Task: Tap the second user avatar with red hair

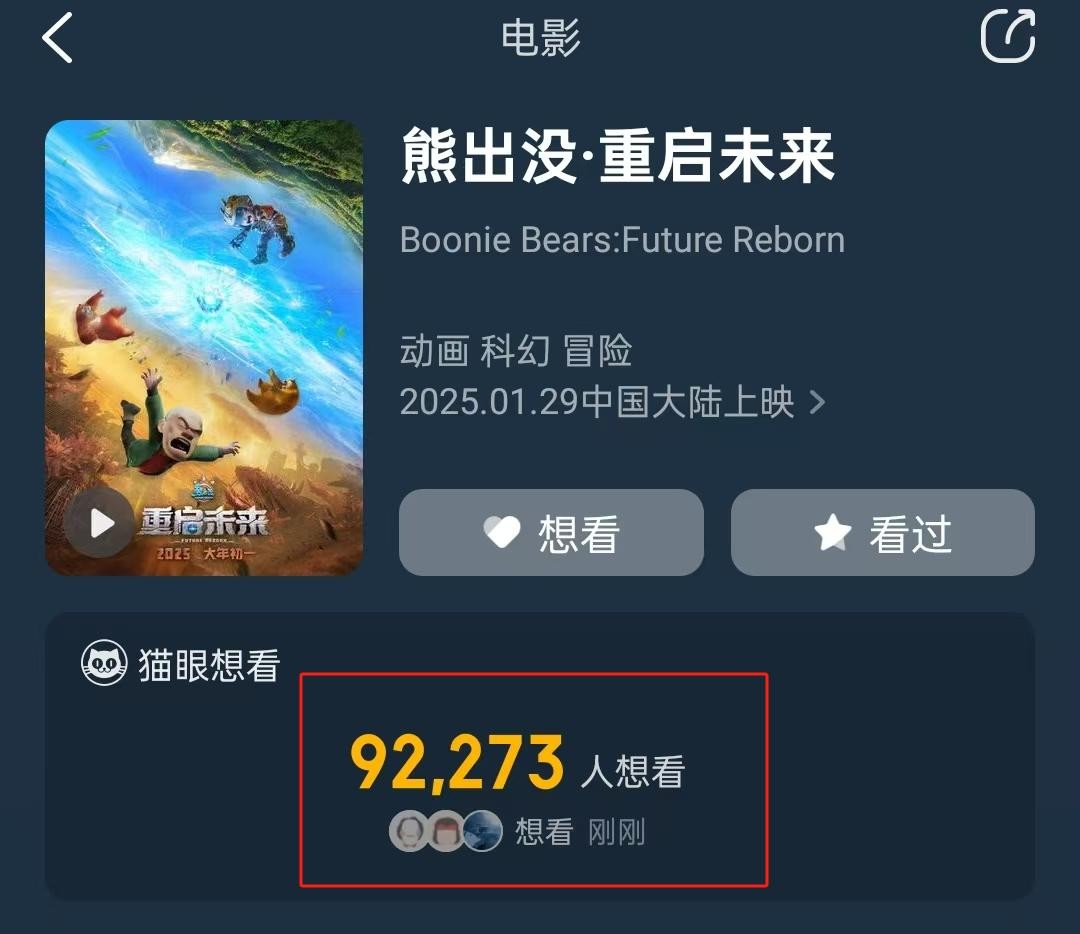Action: tap(446, 831)
